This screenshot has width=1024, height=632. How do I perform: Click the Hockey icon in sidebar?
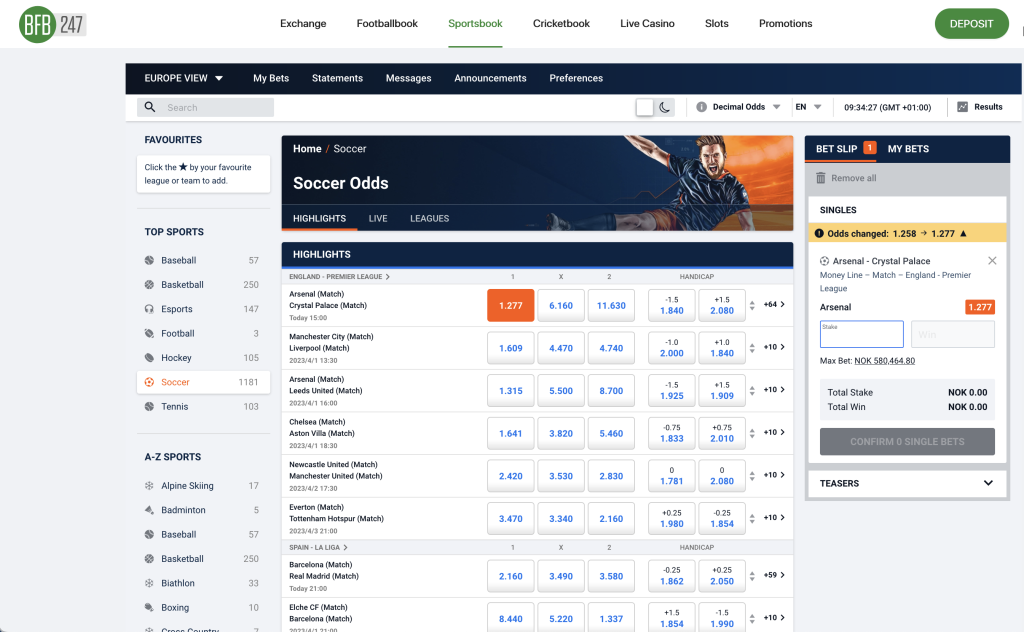tap(149, 358)
